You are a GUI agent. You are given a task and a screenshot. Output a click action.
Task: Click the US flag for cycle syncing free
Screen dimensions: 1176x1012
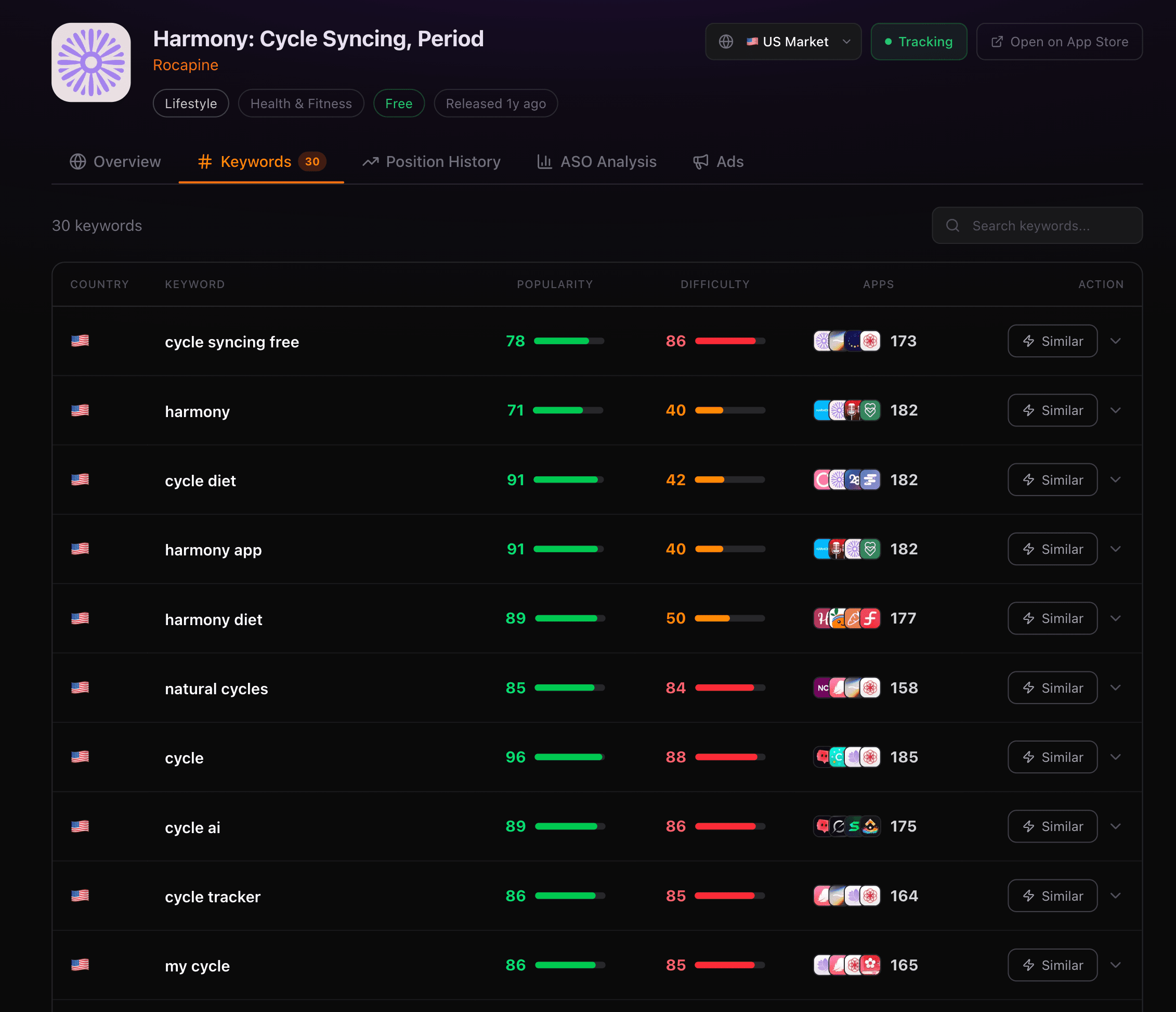pyautogui.click(x=80, y=341)
